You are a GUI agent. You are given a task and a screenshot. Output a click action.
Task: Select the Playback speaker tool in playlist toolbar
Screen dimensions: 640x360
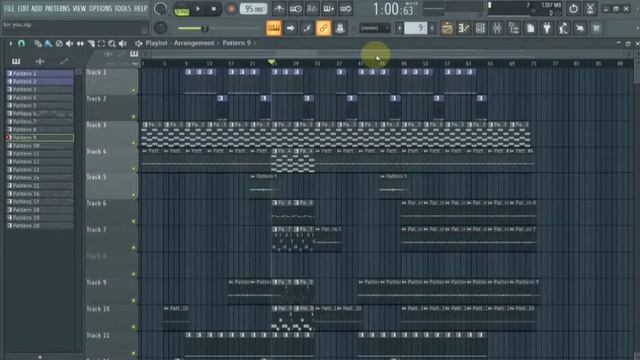coord(122,43)
